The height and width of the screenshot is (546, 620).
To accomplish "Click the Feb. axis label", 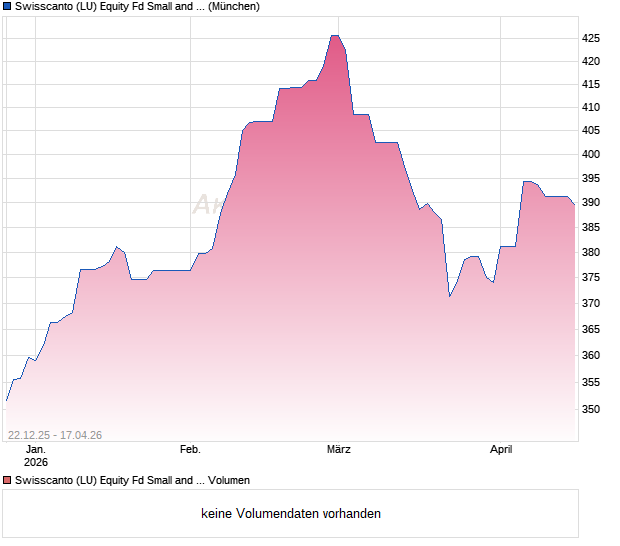I will pyautogui.click(x=190, y=450).
